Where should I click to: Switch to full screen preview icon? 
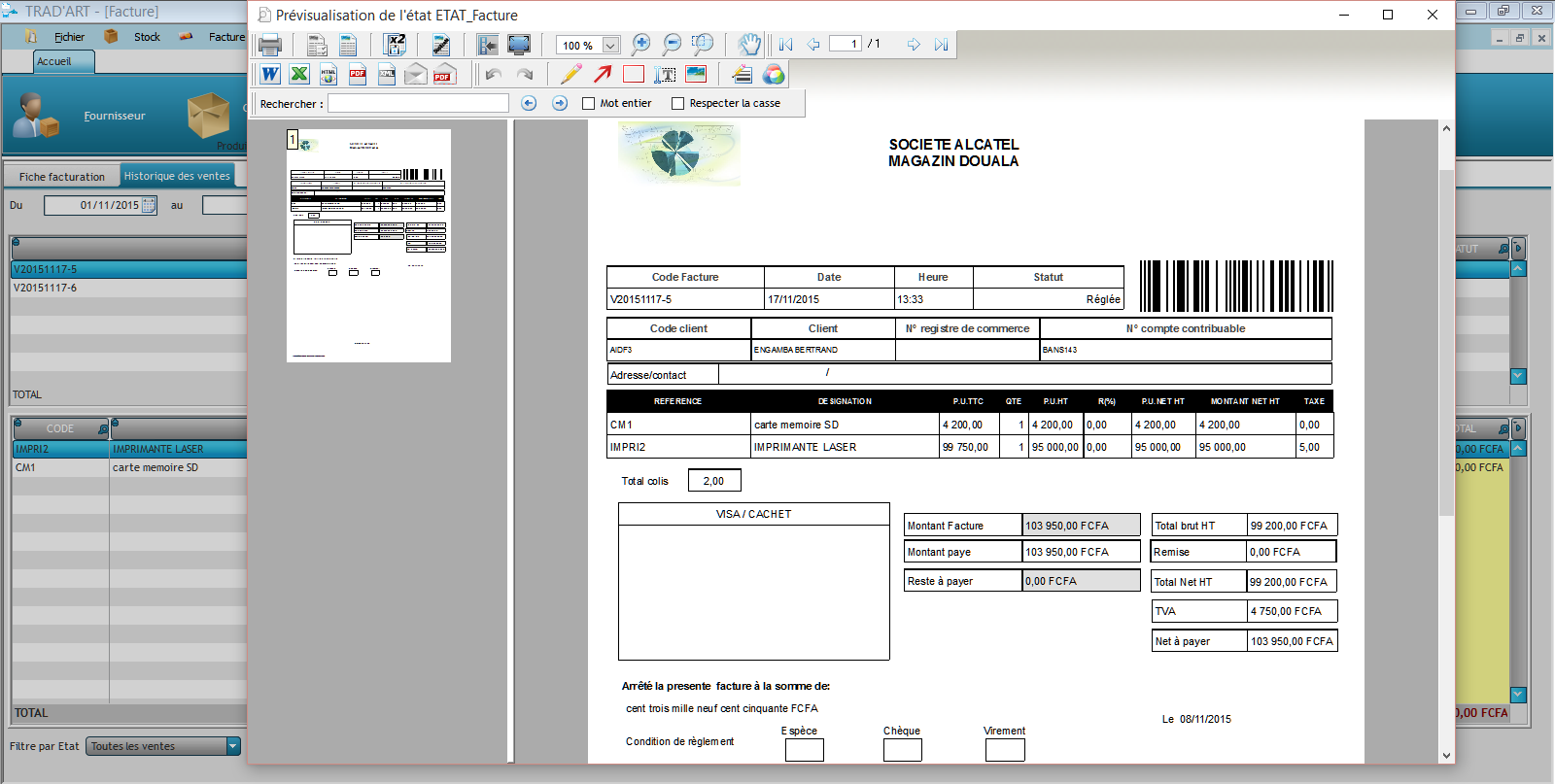point(519,45)
